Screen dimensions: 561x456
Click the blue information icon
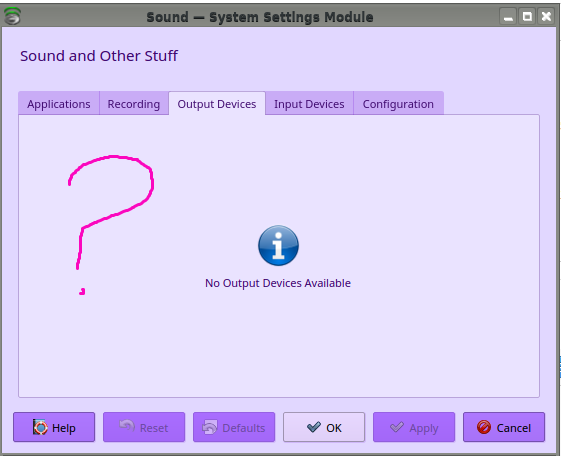tap(278, 245)
